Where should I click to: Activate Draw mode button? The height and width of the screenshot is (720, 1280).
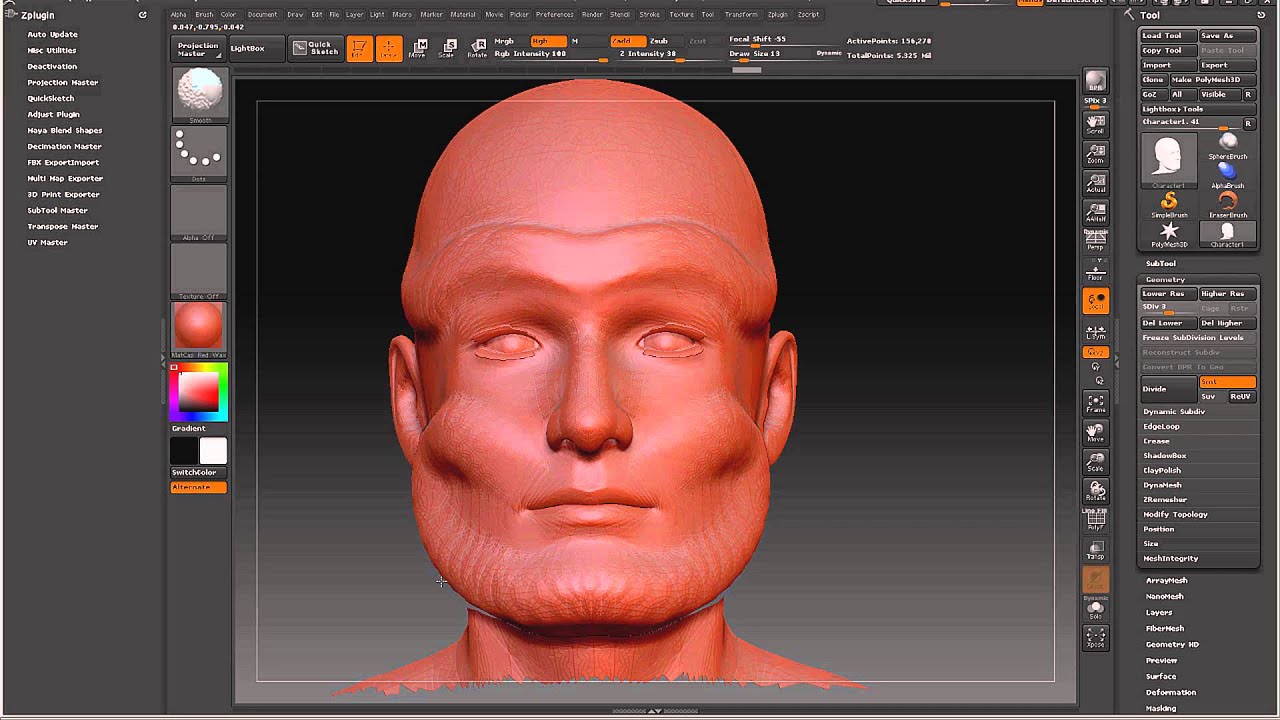388,48
